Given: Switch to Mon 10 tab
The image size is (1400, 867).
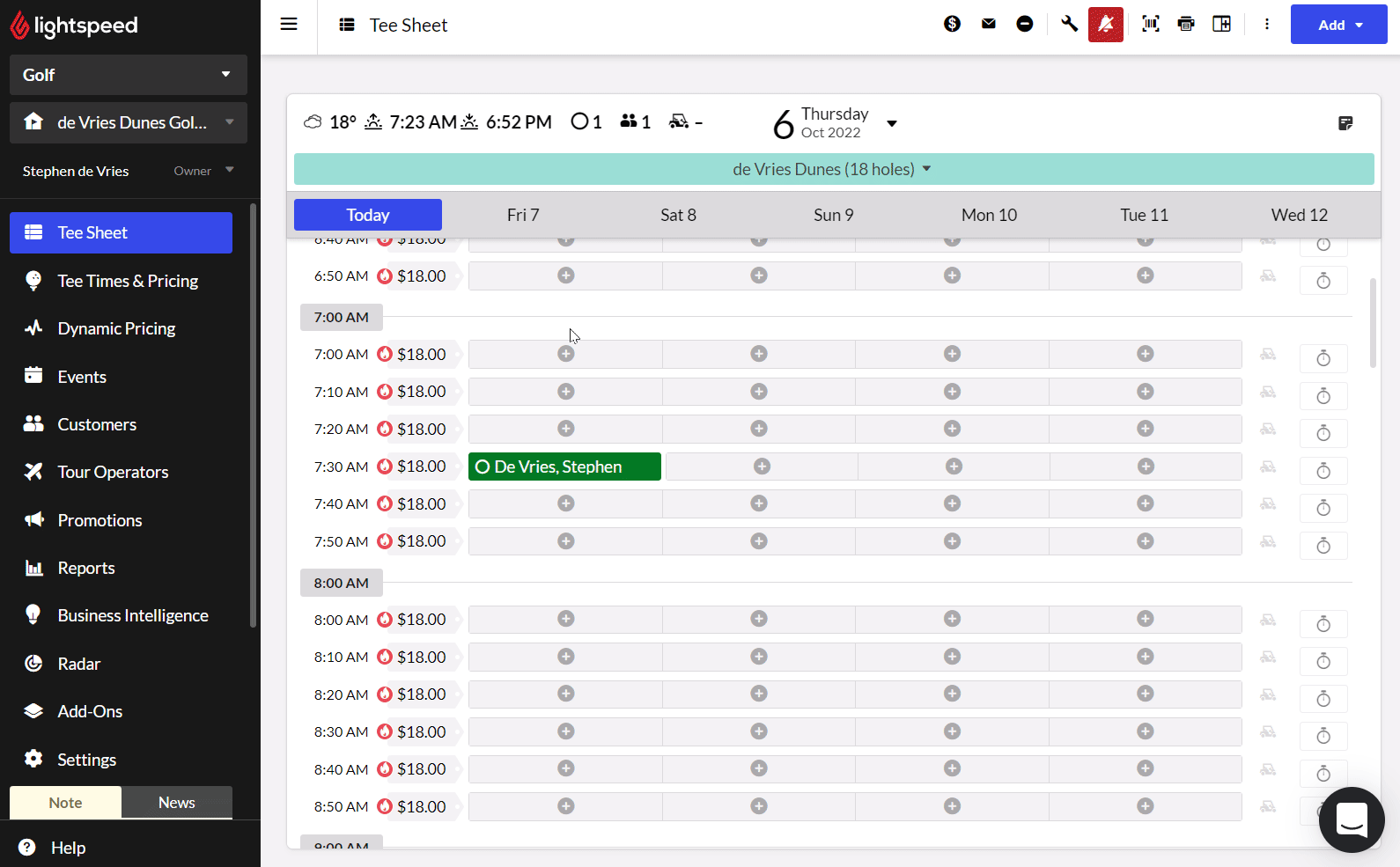Looking at the screenshot, I should coord(989,215).
